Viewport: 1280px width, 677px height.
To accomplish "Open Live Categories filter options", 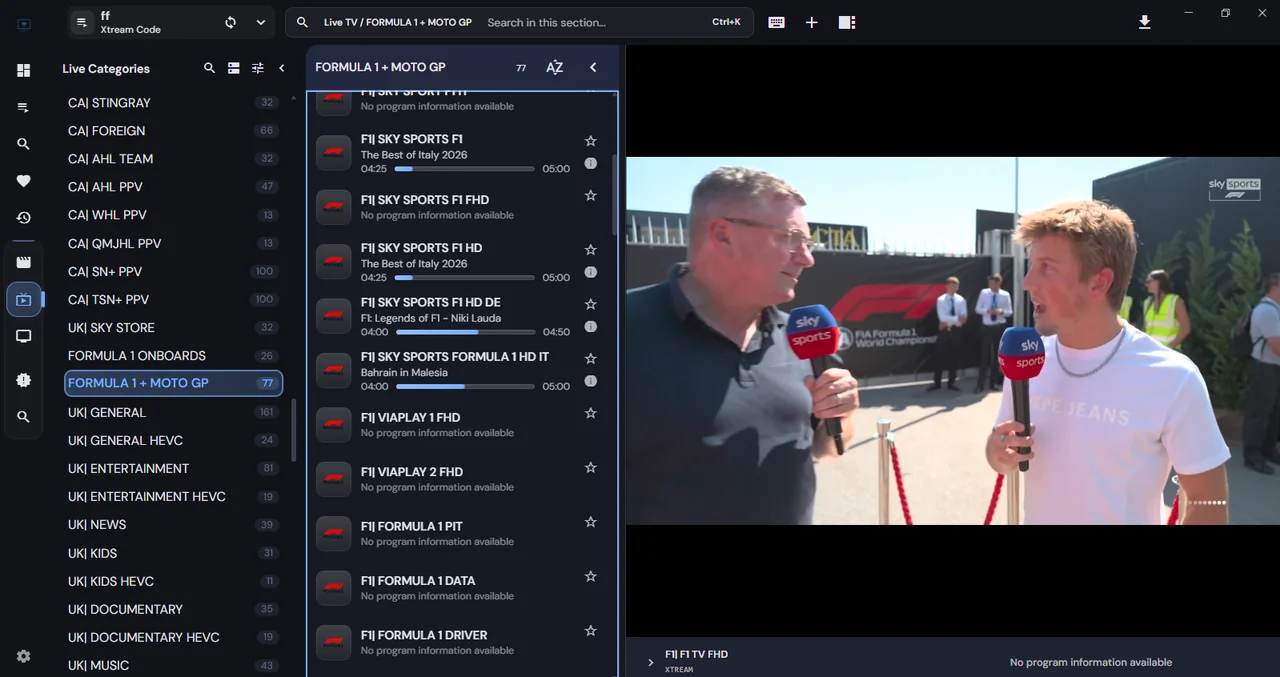I will click(258, 68).
